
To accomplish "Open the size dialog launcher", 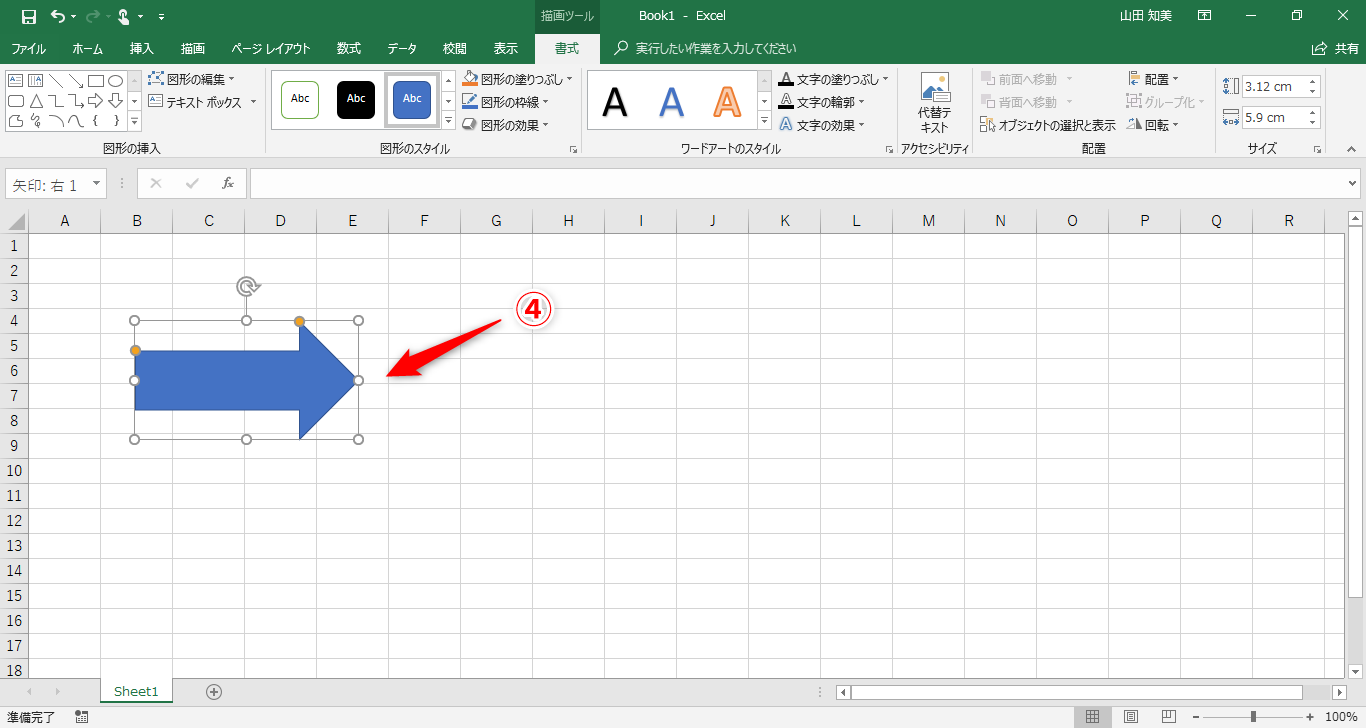I will point(1317,149).
